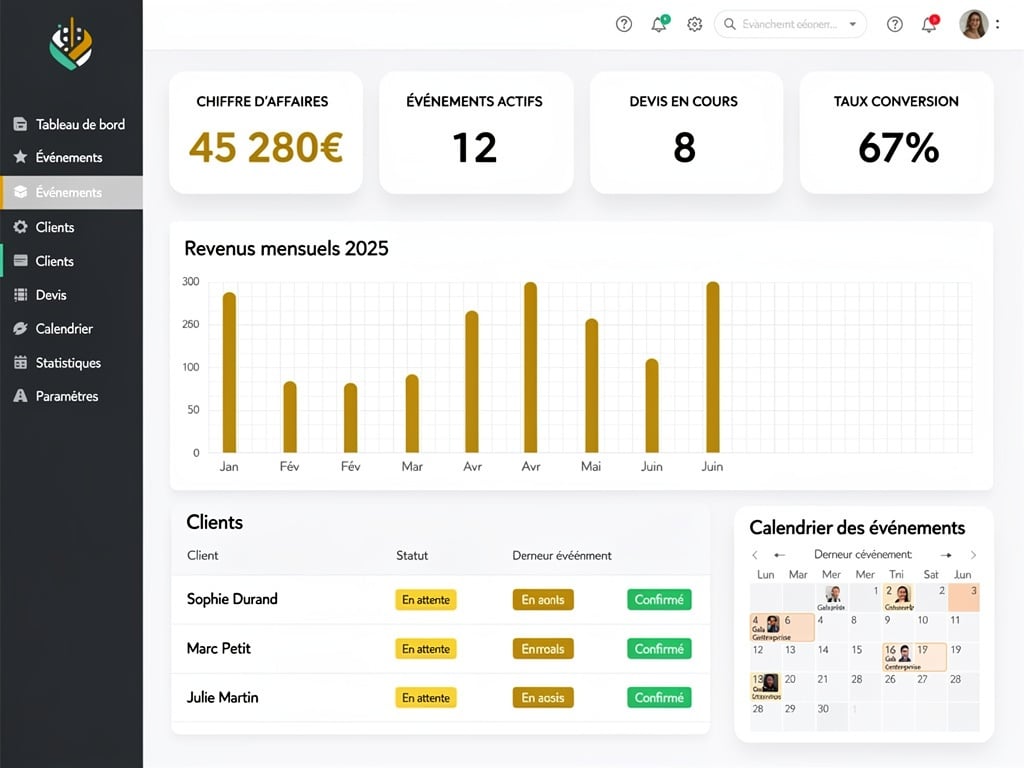Open the Calendrier sidebar icon
The image size is (1024, 768).
pyautogui.click(x=22, y=328)
